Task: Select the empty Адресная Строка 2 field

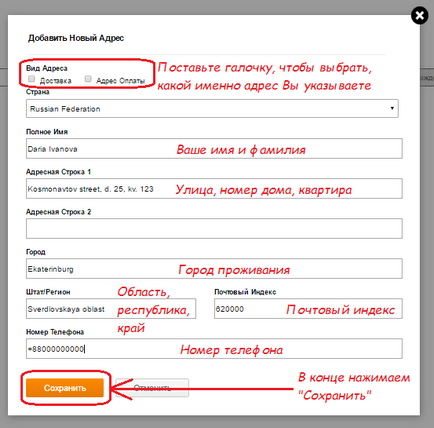Action: 214,229
